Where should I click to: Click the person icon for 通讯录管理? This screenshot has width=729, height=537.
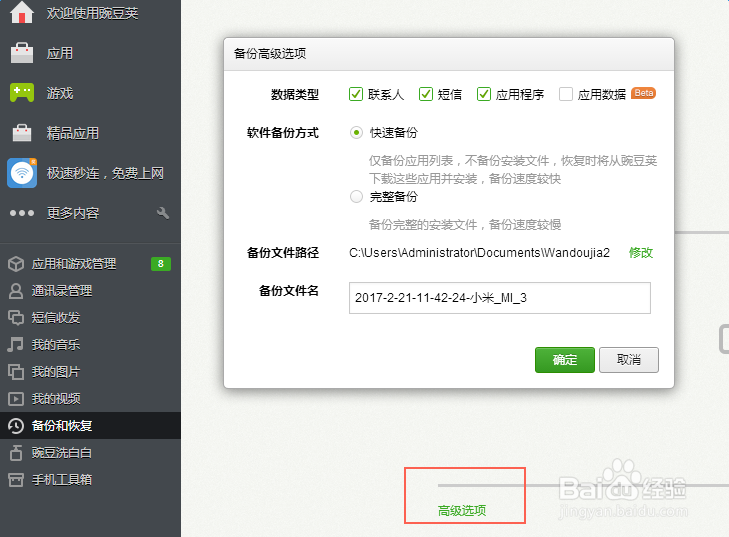(x=16, y=291)
